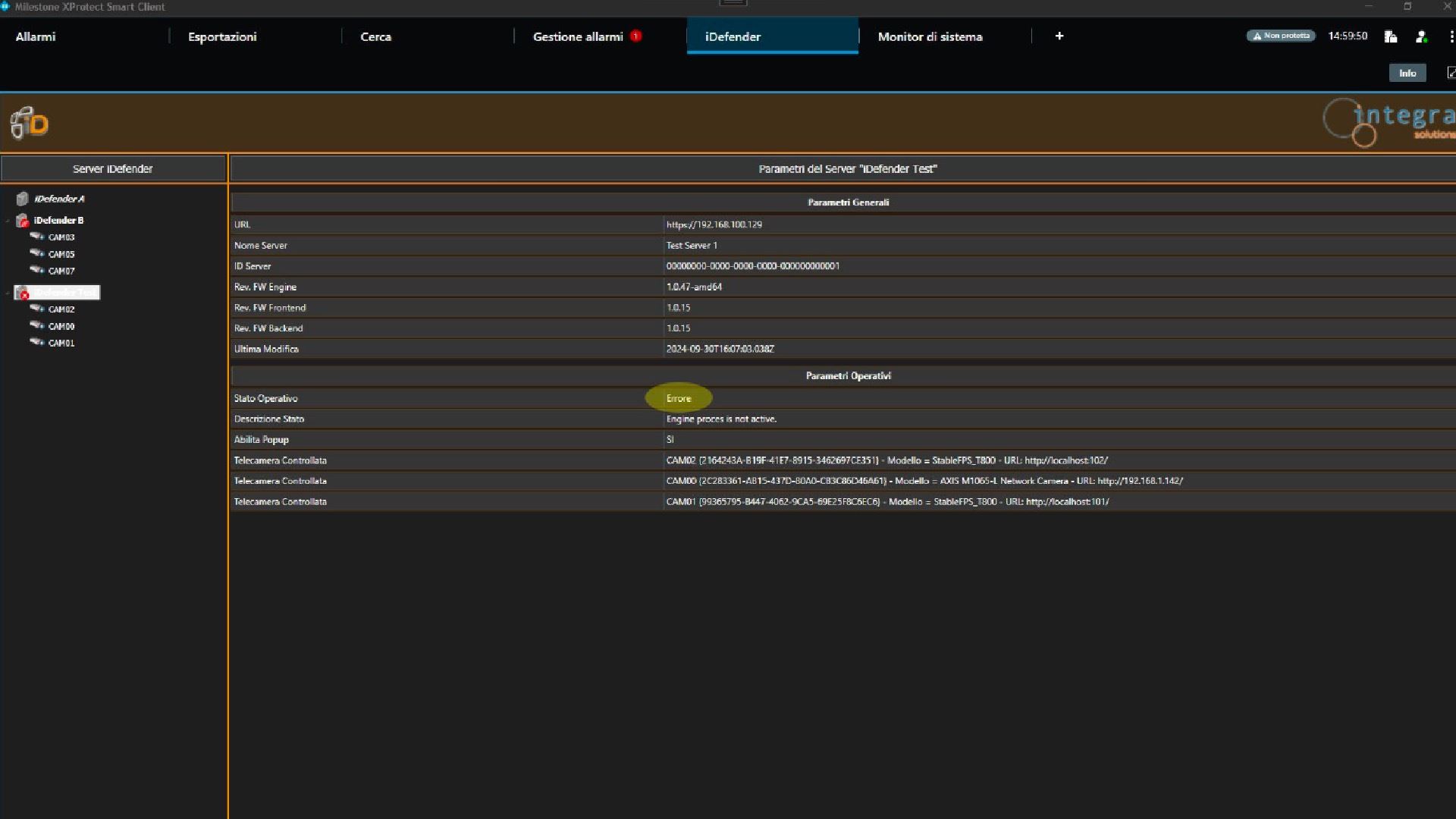Open the evidence lock list icon
Screen dimensions: 1456x819
click(x=1391, y=36)
